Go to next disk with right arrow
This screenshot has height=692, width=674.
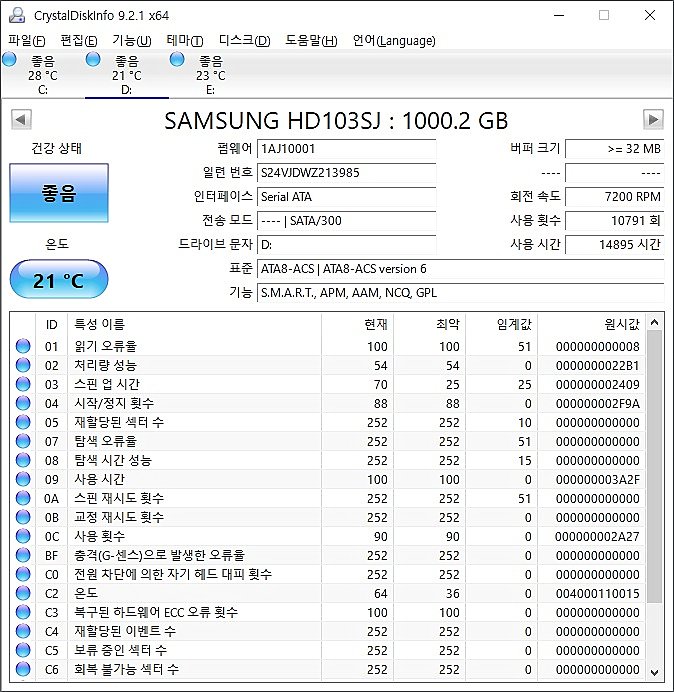point(653,120)
